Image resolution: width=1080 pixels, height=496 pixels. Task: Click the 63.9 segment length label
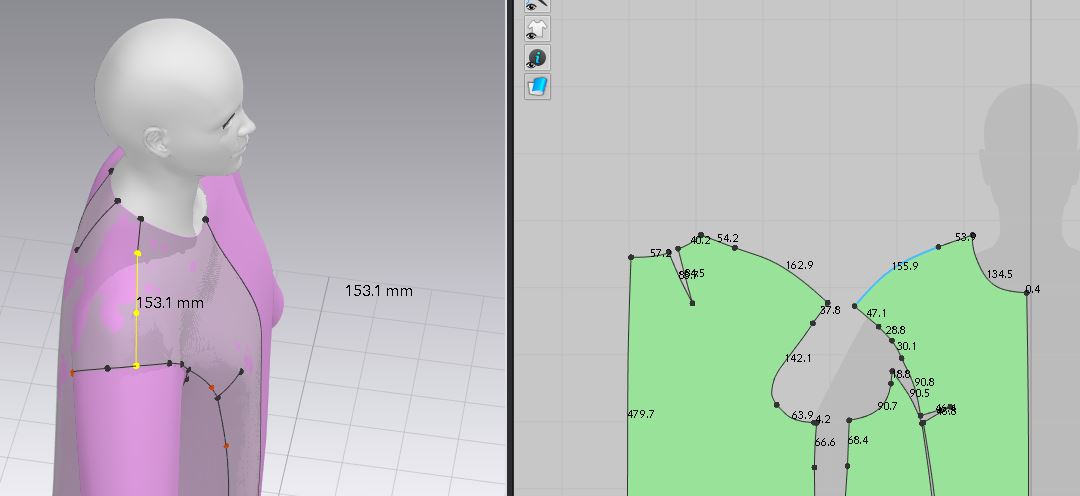pos(802,415)
